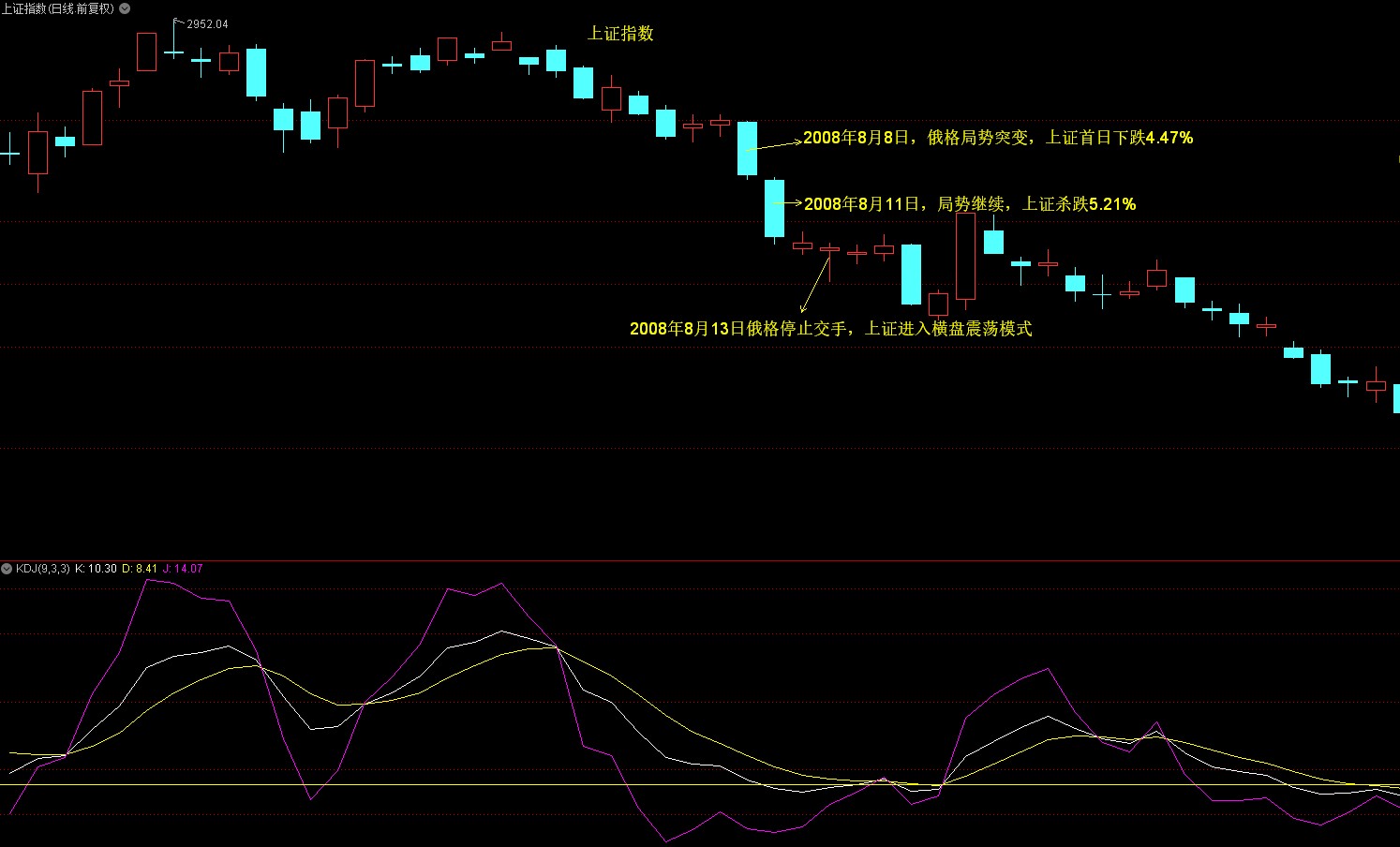The image size is (1400, 847).
Task: Select the D: 8.41 value readout
Action: 140,569
